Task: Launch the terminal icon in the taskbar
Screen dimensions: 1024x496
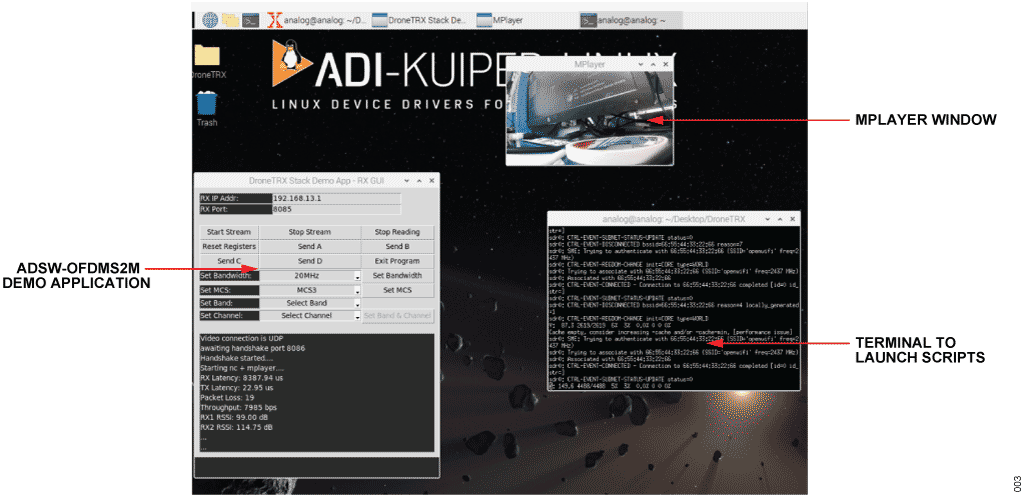Action: click(250, 20)
